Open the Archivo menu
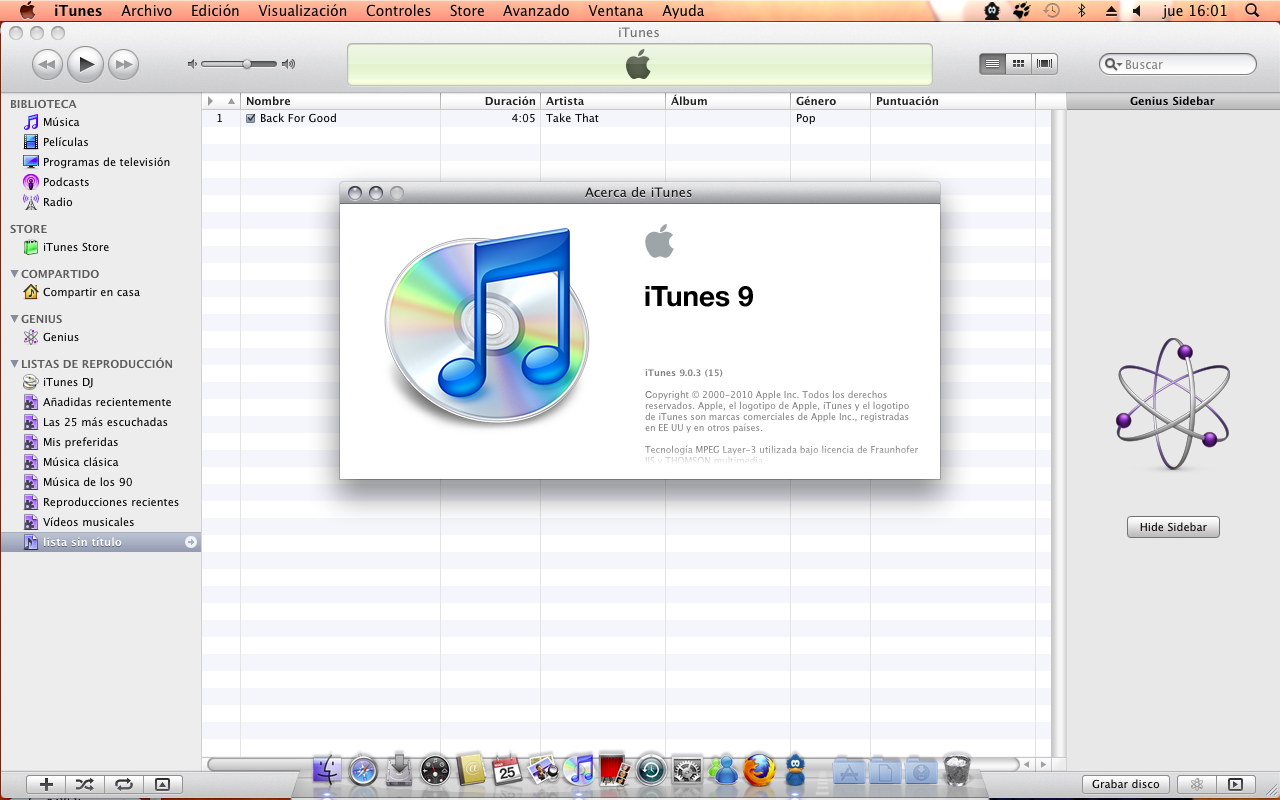The height and width of the screenshot is (800, 1280). pyautogui.click(x=147, y=11)
